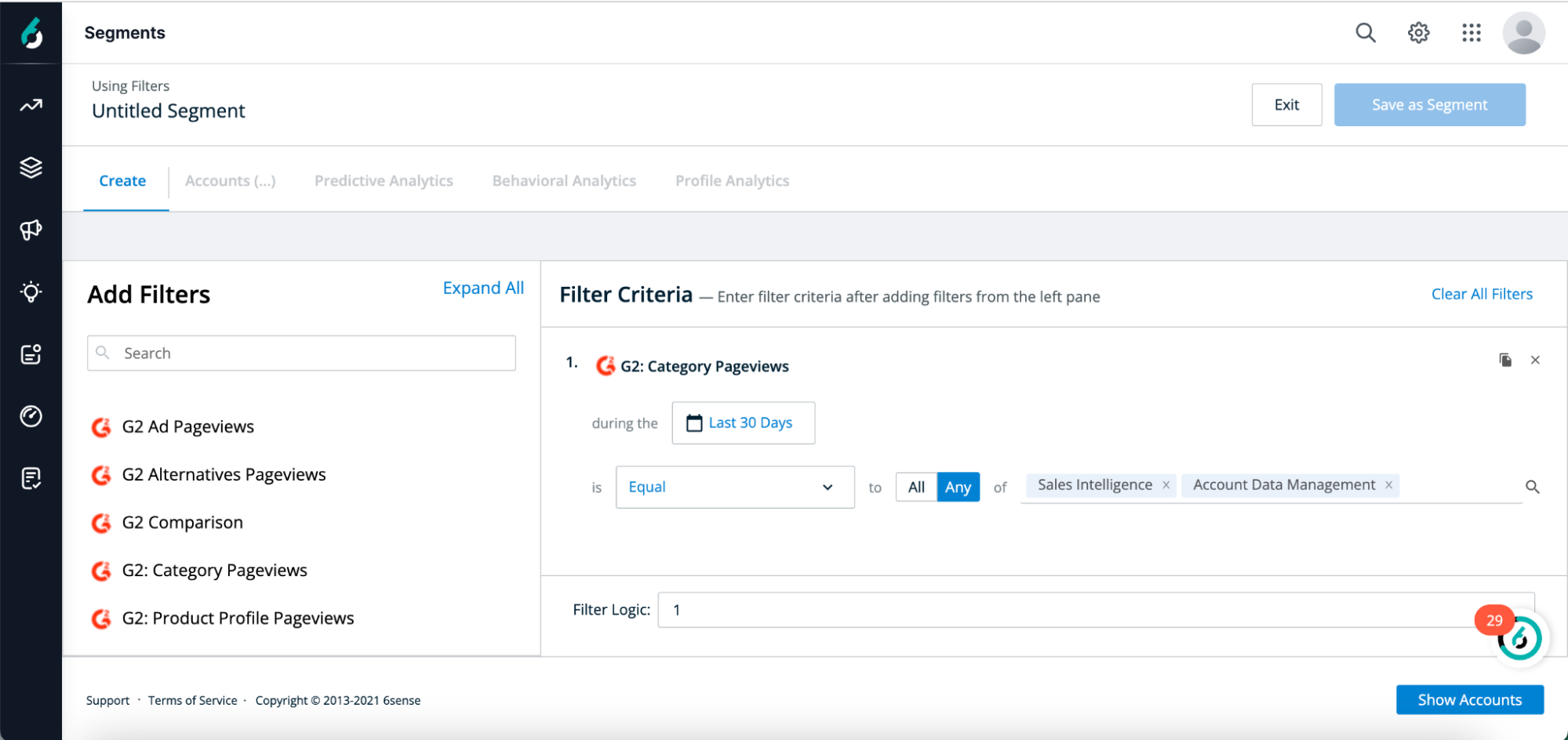
Task: Switch to the Predictive Analytics tab
Action: pyautogui.click(x=384, y=181)
